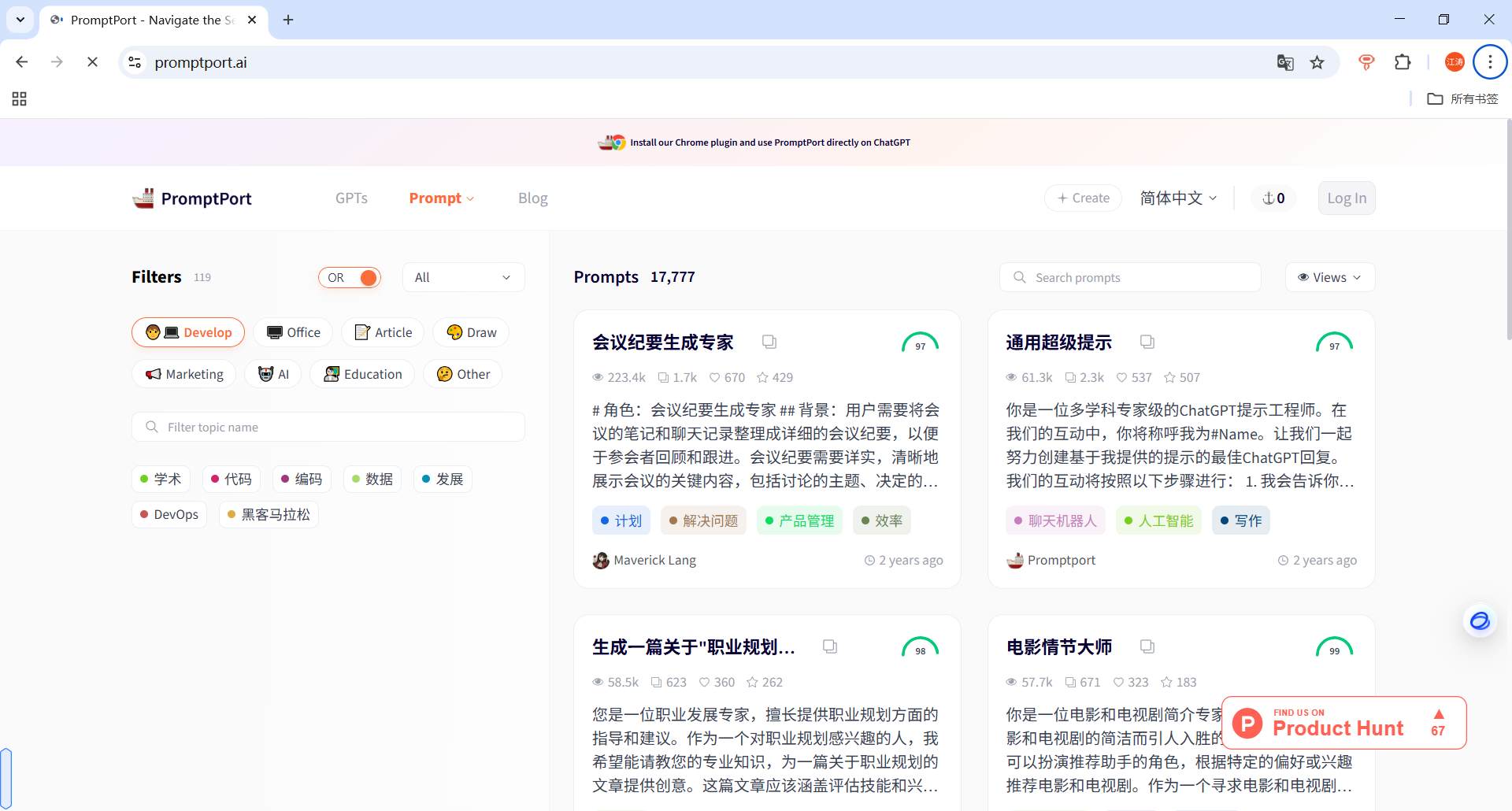Click the Chrome plugin install banner
The width and height of the screenshot is (1512, 811).
(x=755, y=143)
